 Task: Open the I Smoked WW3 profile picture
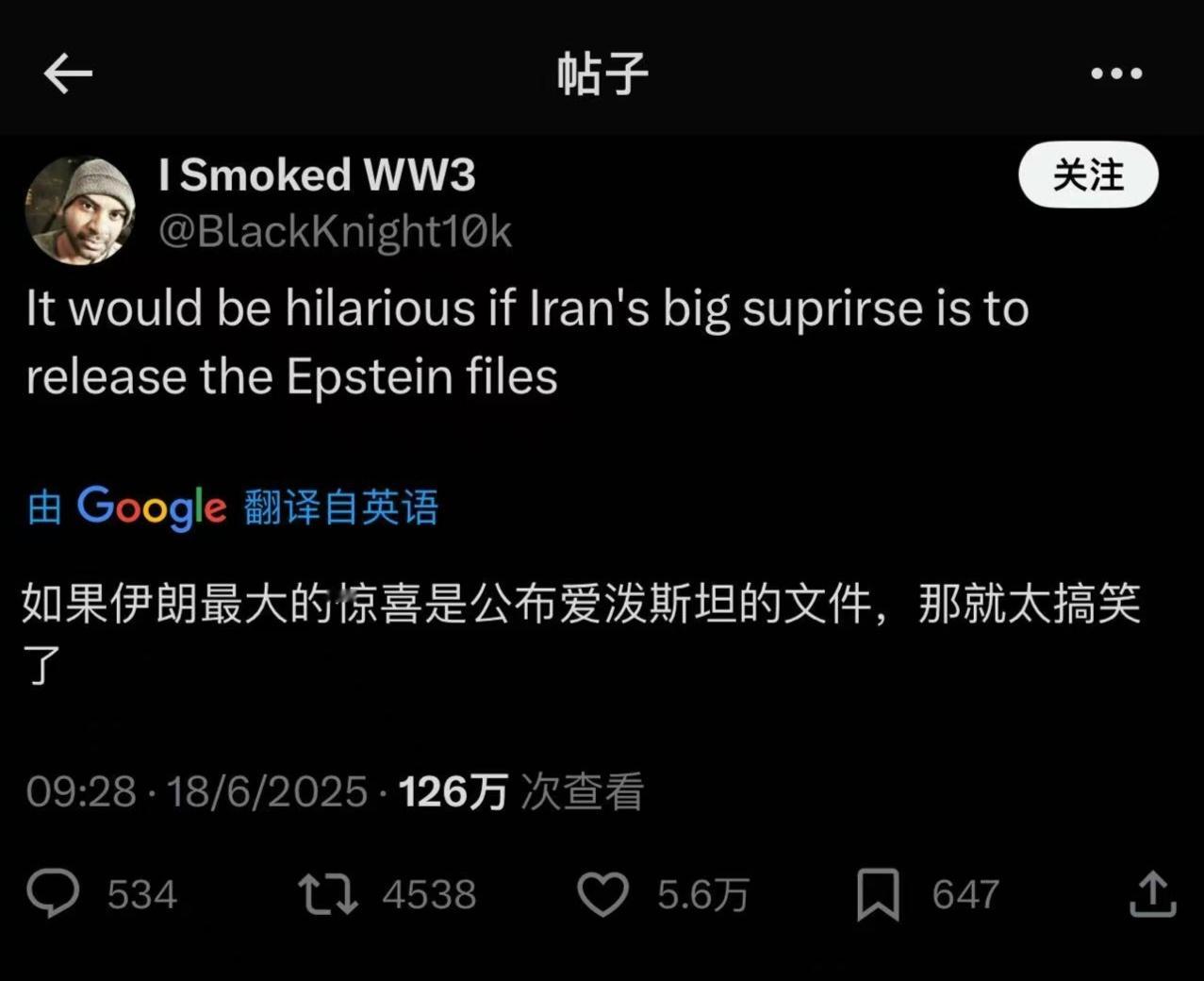[79, 209]
